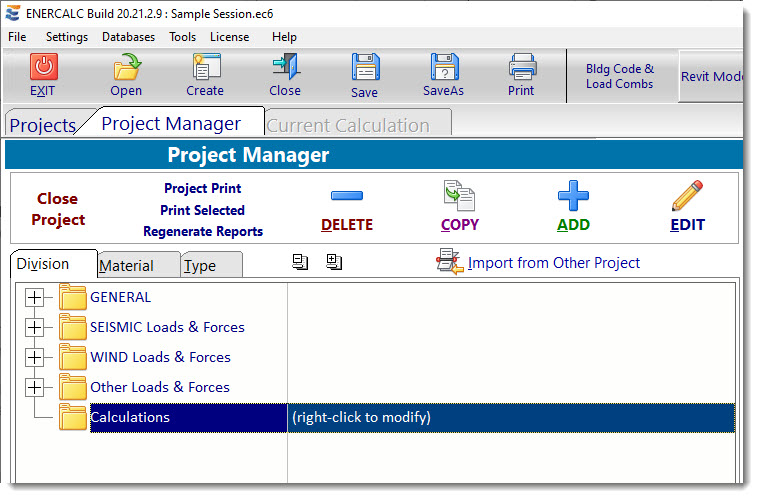Open a file with the Open folder icon
The height and width of the screenshot is (498, 758).
click(x=126, y=67)
